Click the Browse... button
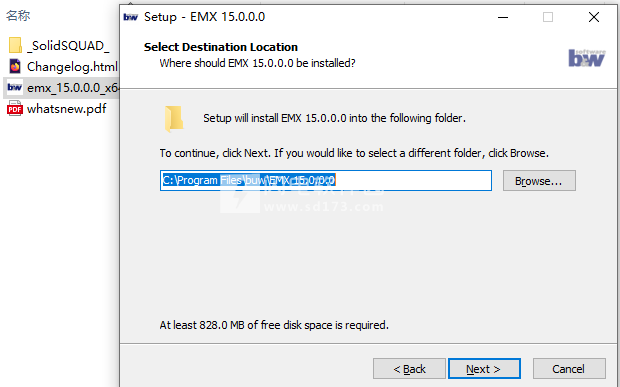This screenshot has width=620, height=387. pos(539,181)
